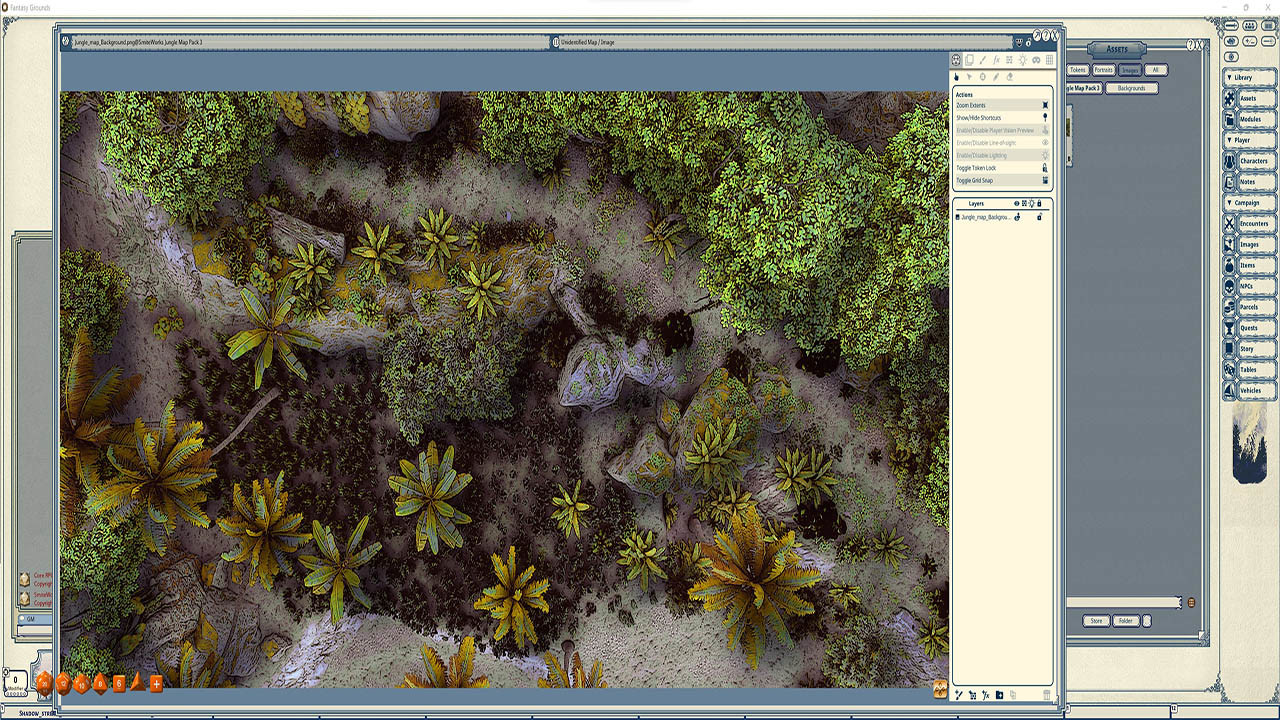Select the lighting bulb tool in toolbar
The image size is (1280, 720).
point(1022,61)
